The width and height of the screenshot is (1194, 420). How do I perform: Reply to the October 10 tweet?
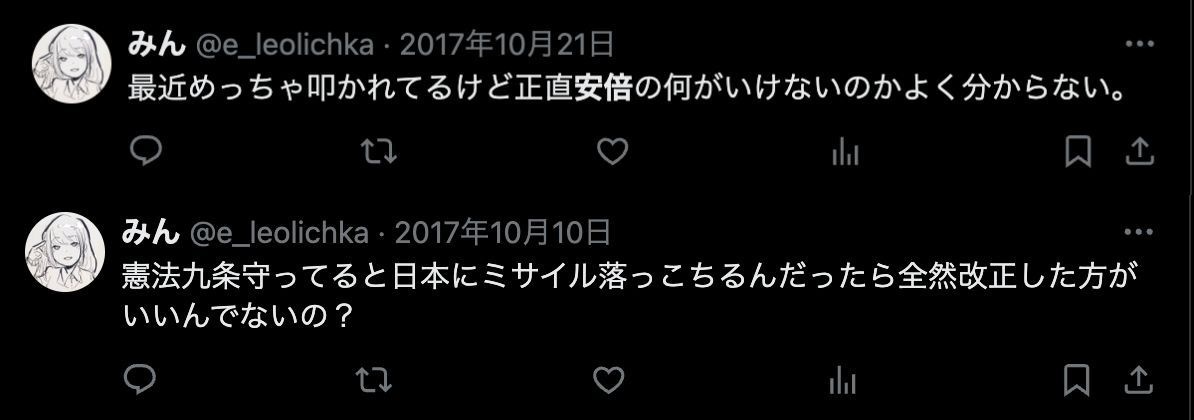point(139,379)
